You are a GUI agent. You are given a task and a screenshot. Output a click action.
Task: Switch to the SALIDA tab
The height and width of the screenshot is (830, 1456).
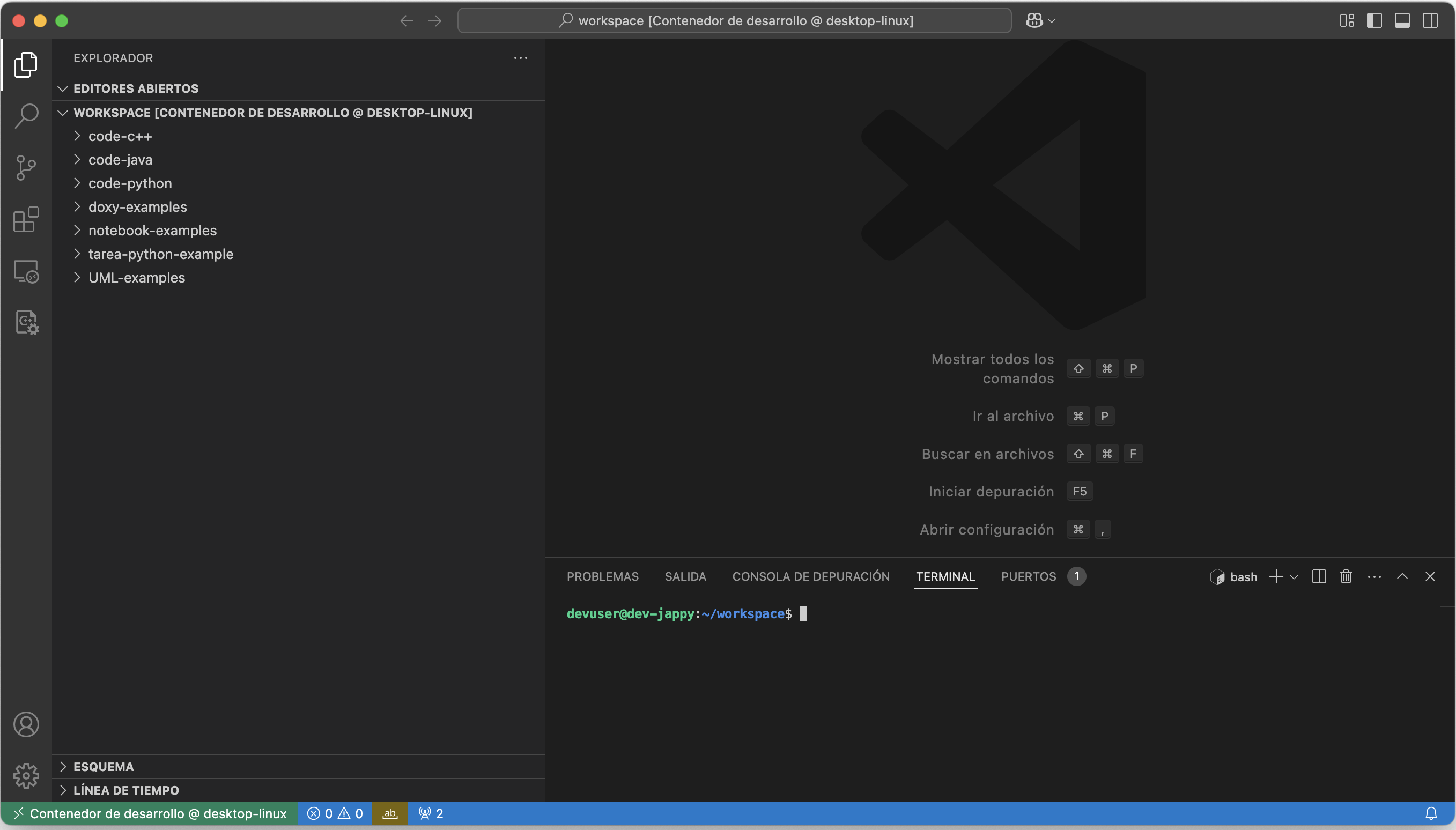click(x=685, y=576)
